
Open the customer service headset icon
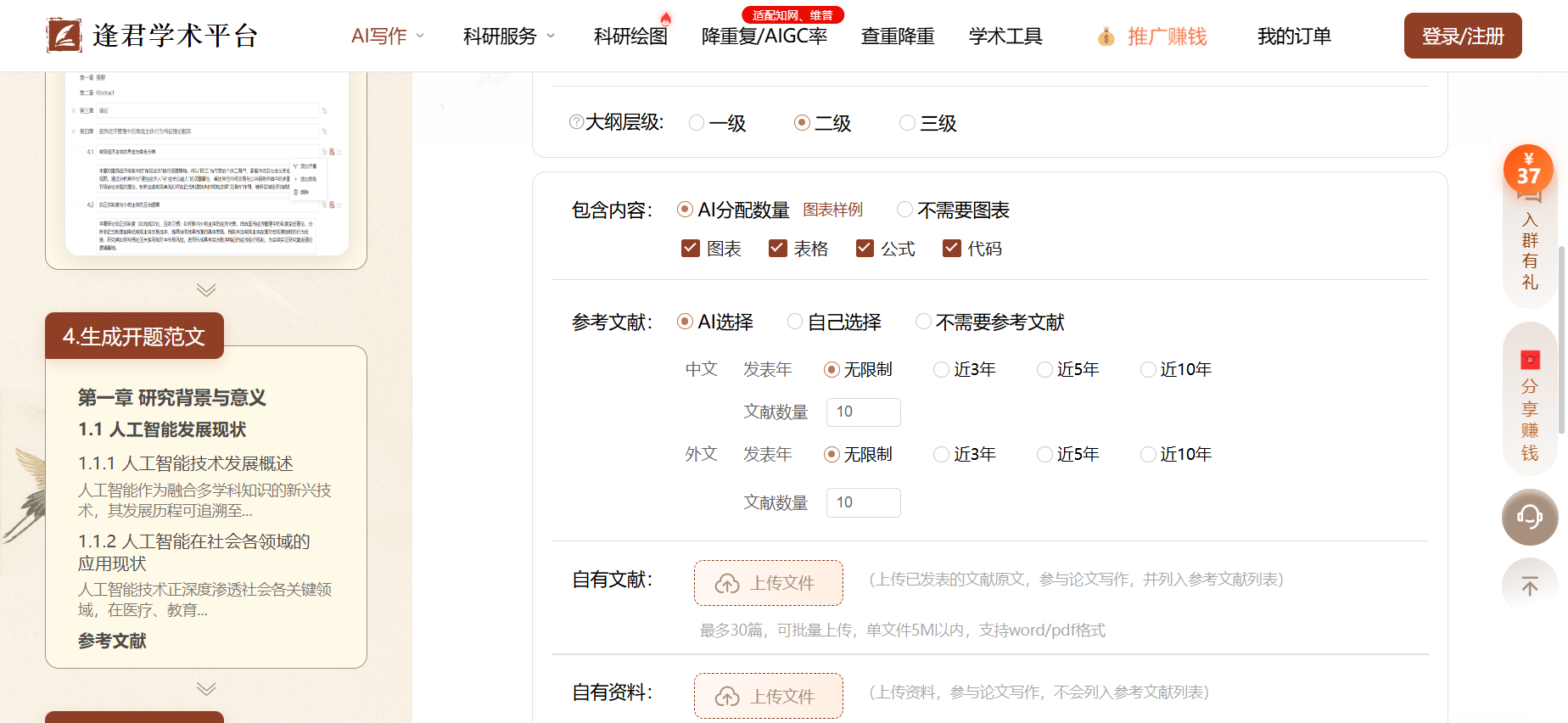point(1530,517)
